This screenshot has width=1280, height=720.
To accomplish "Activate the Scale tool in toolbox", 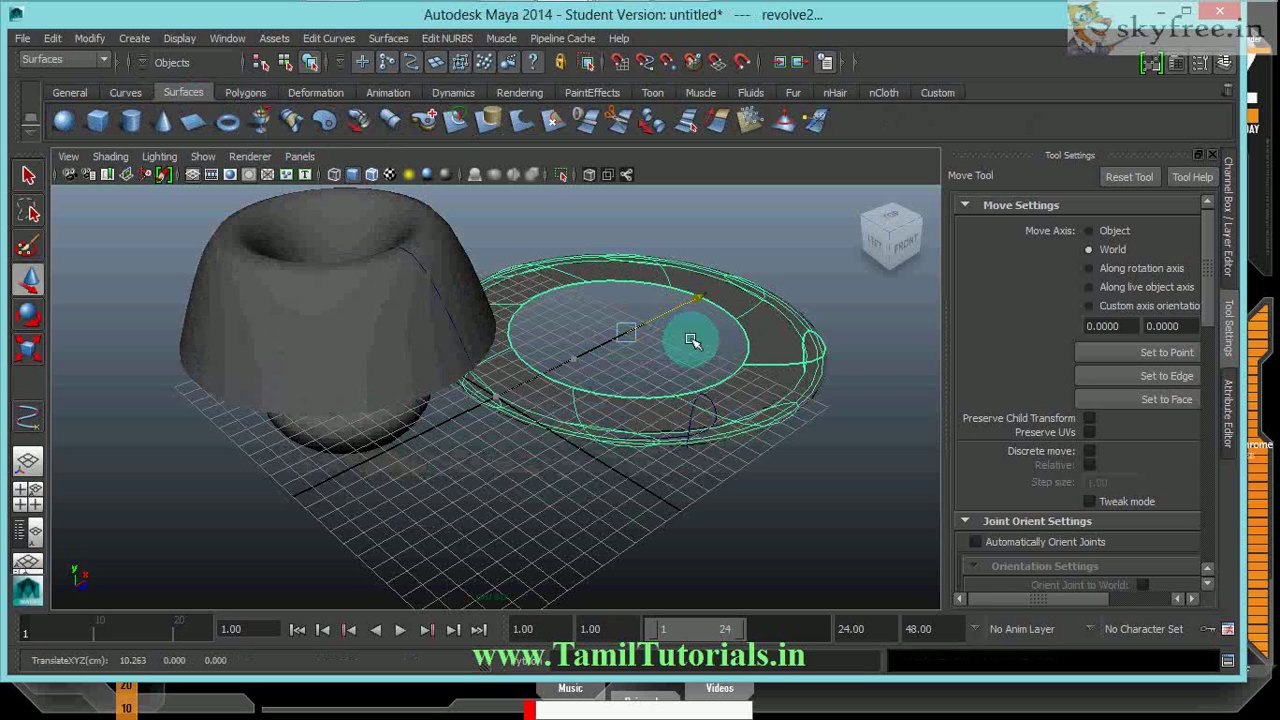I will 28,349.
